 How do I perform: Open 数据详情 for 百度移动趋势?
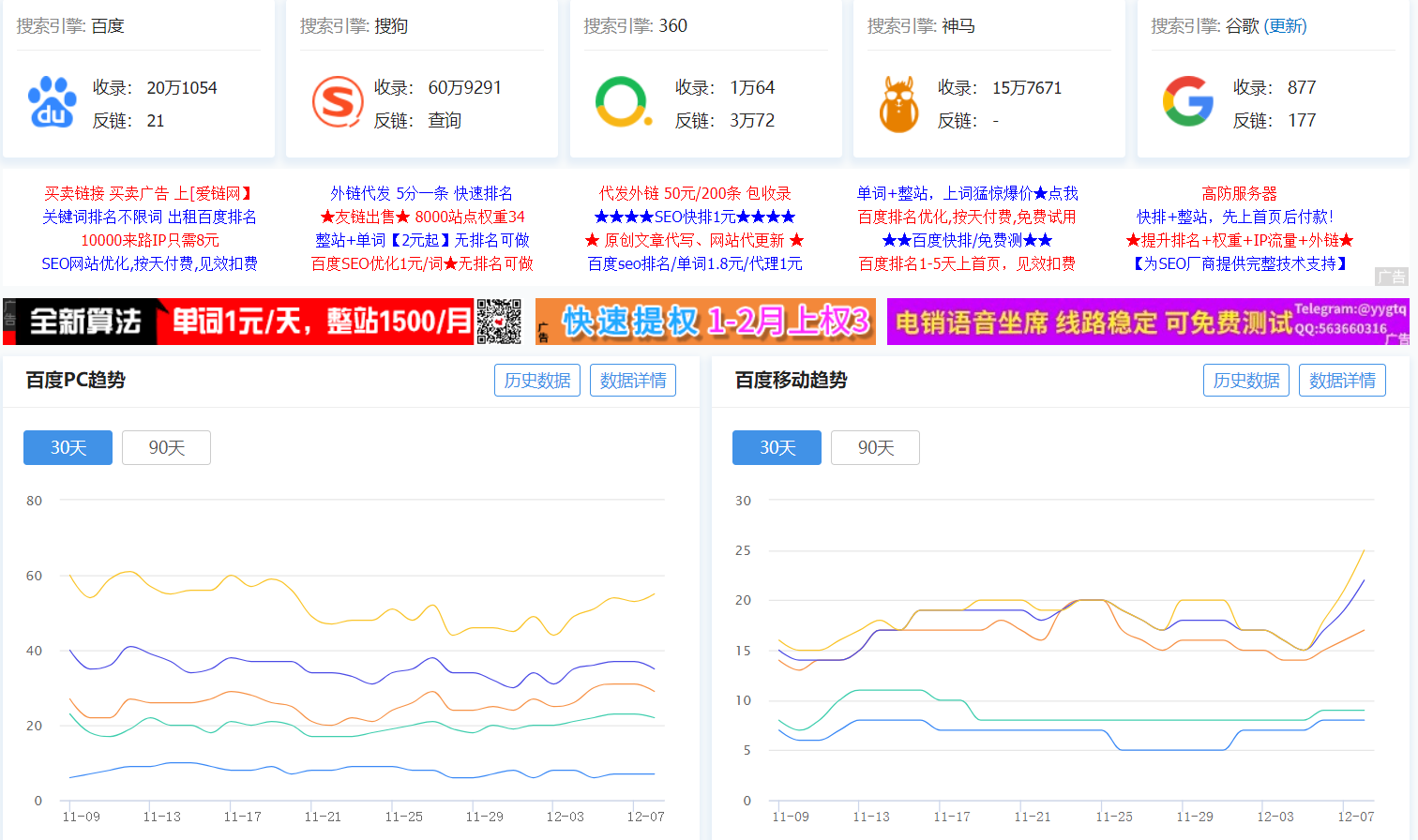tap(1342, 381)
